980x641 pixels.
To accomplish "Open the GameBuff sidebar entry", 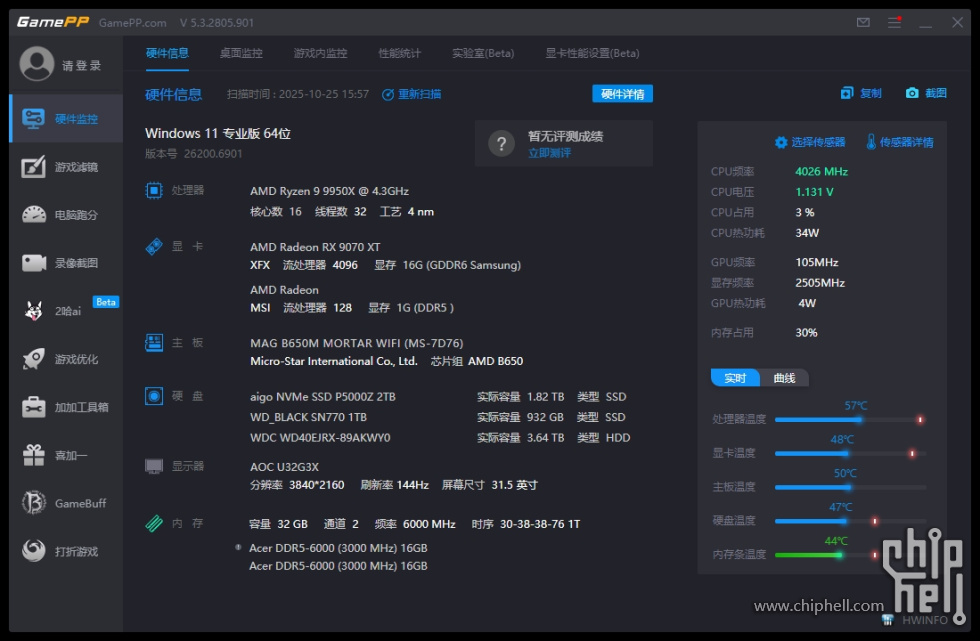I will [65, 503].
